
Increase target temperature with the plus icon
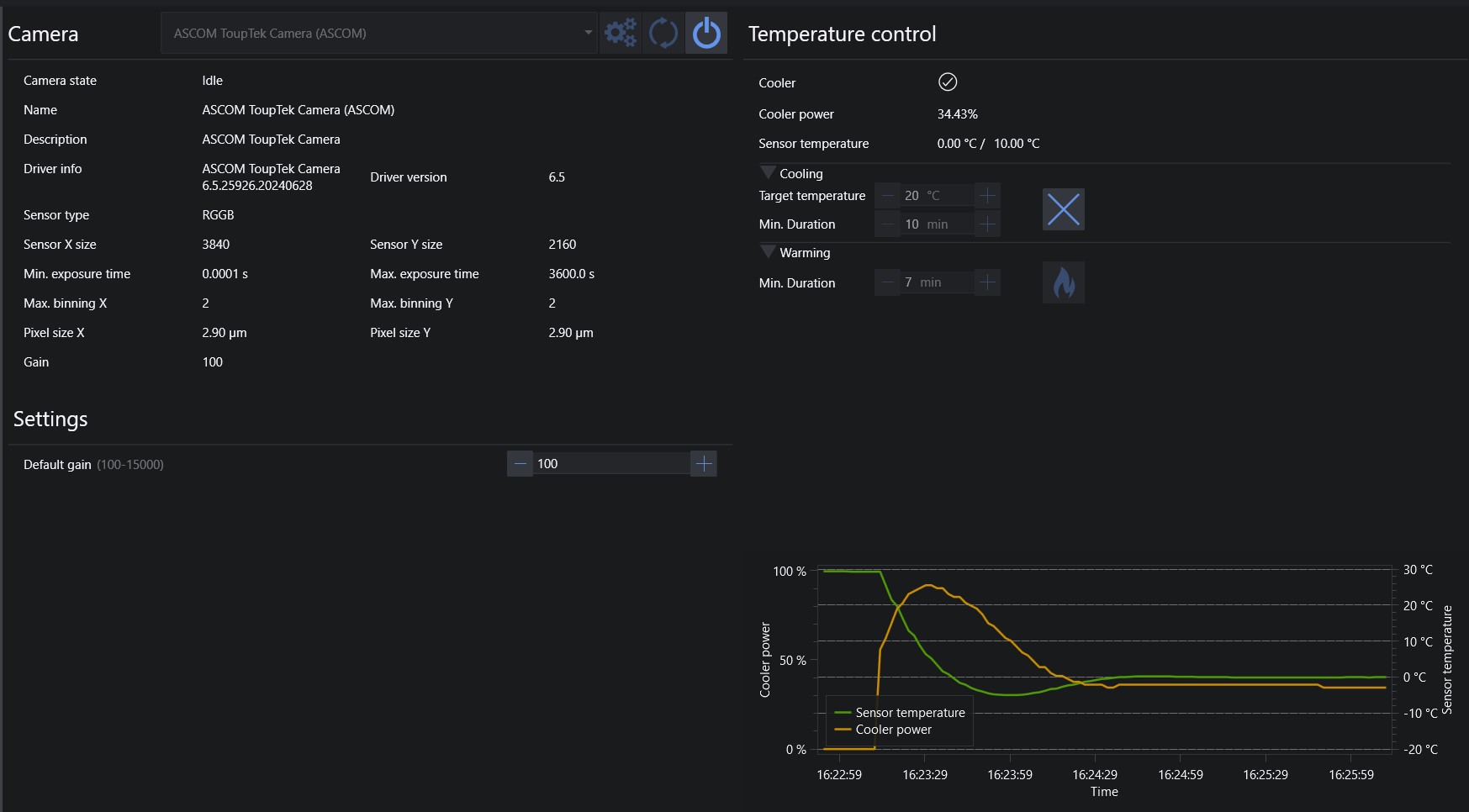(x=987, y=196)
